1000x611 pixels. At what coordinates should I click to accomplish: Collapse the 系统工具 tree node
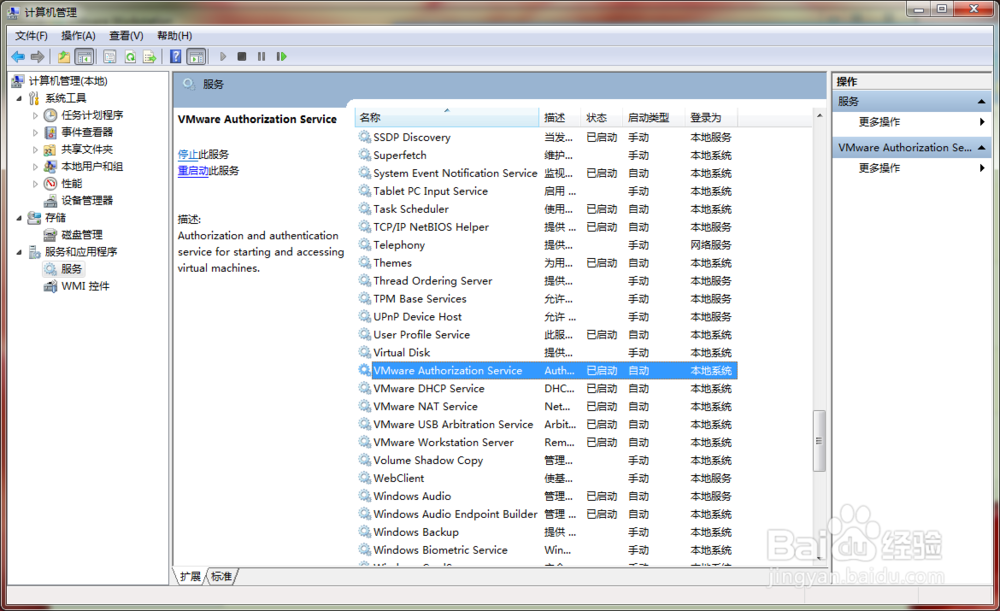(x=19, y=98)
